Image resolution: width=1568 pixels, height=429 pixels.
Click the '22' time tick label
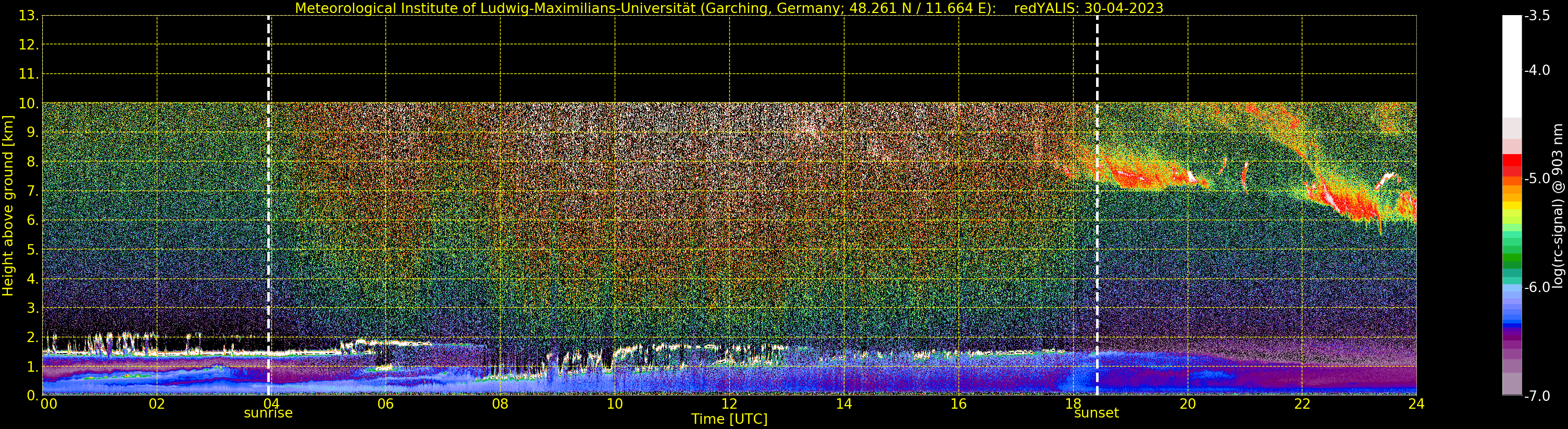[1302, 404]
